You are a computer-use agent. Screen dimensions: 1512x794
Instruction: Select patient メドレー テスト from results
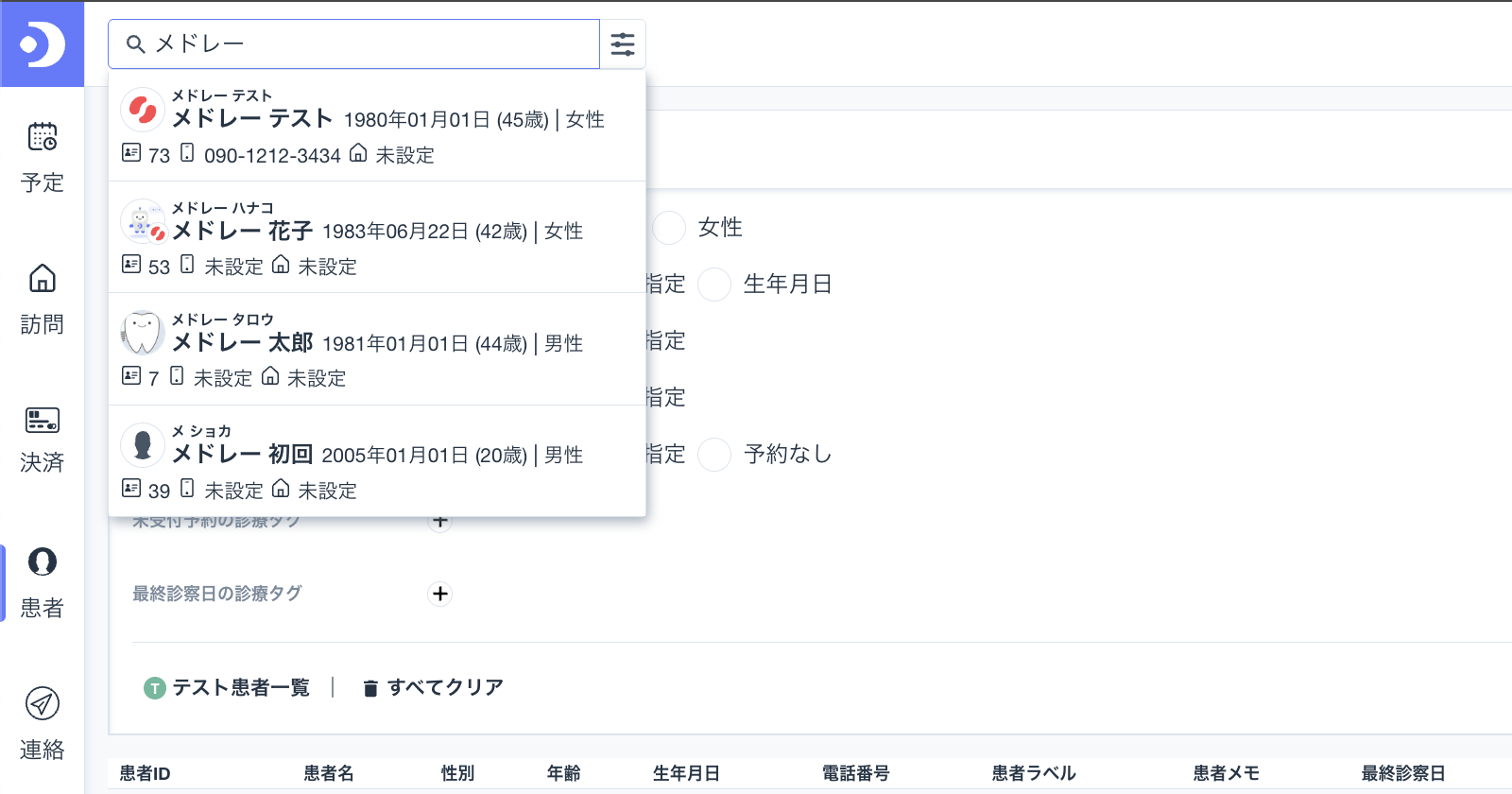[x=377, y=126]
